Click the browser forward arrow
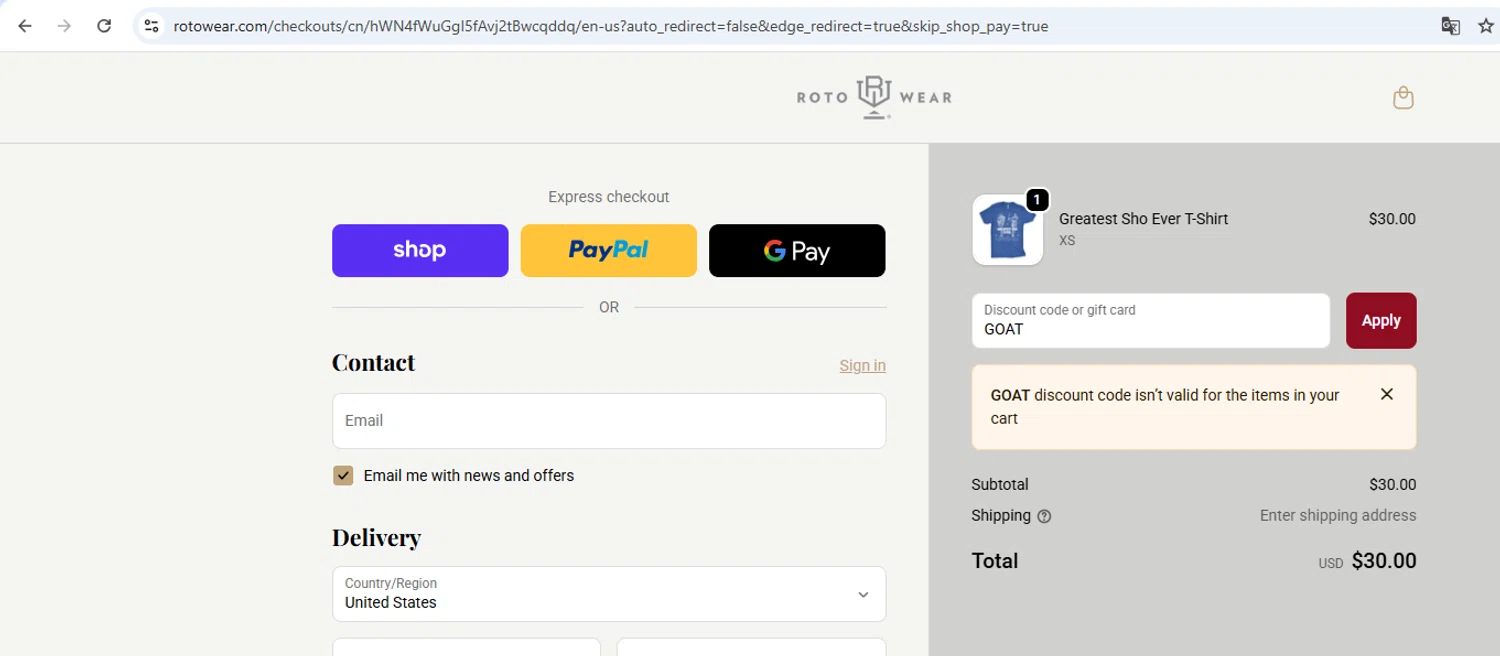Viewport: 1500px width, 656px height. (x=64, y=26)
